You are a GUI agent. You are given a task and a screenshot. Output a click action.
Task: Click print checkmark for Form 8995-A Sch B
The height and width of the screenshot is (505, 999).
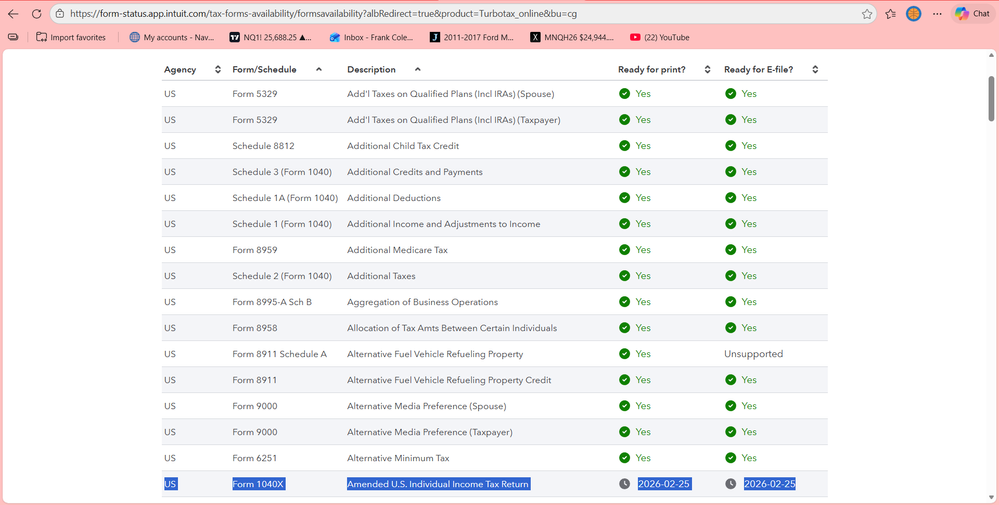pos(624,302)
